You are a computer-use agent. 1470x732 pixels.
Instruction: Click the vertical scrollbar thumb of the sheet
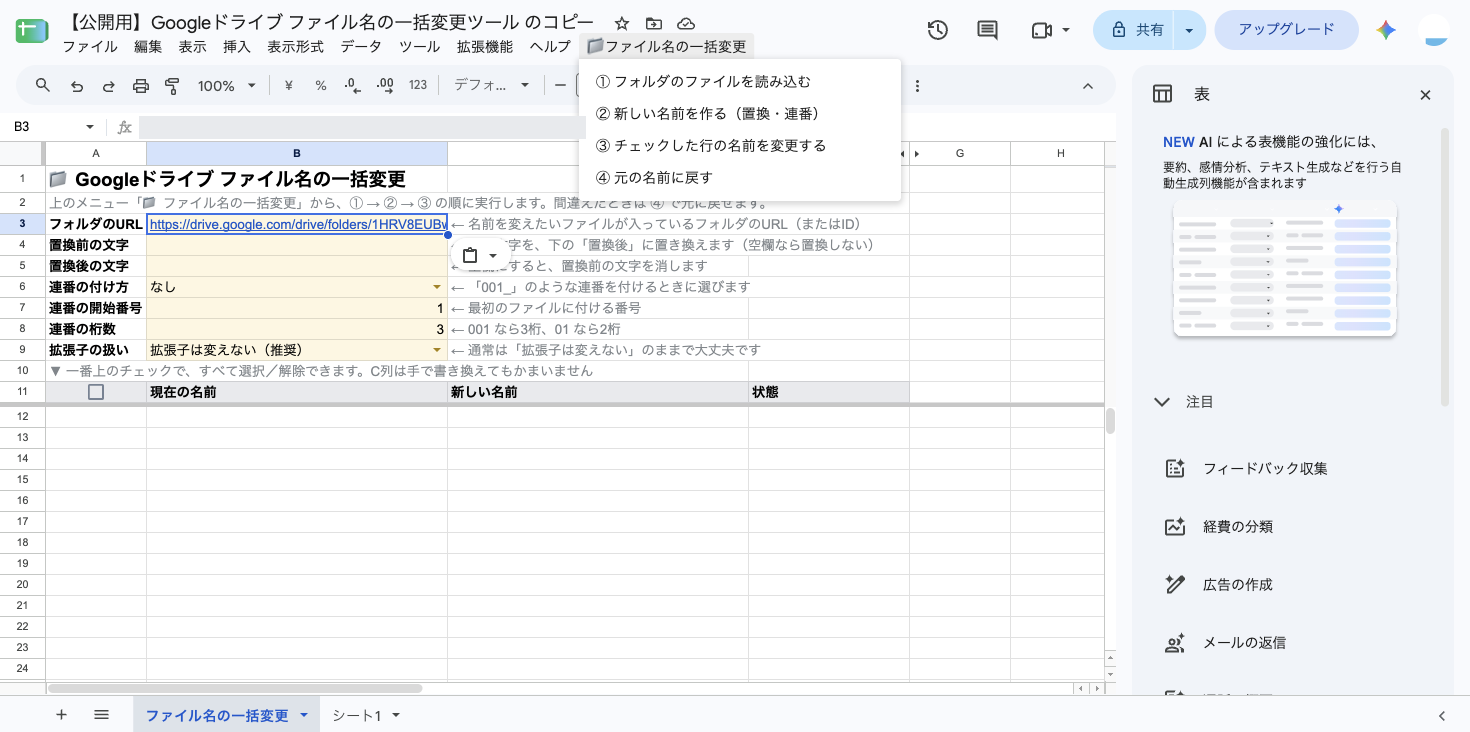[1110, 420]
